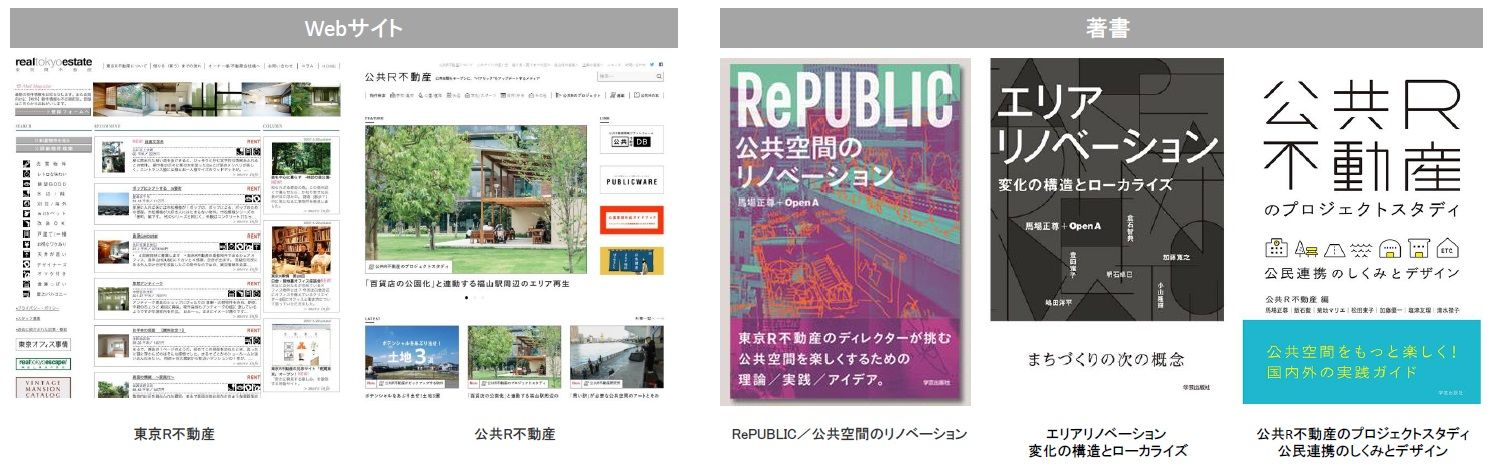
Task: Click the icon beside 倉庫っぽい category
Action: point(26,284)
